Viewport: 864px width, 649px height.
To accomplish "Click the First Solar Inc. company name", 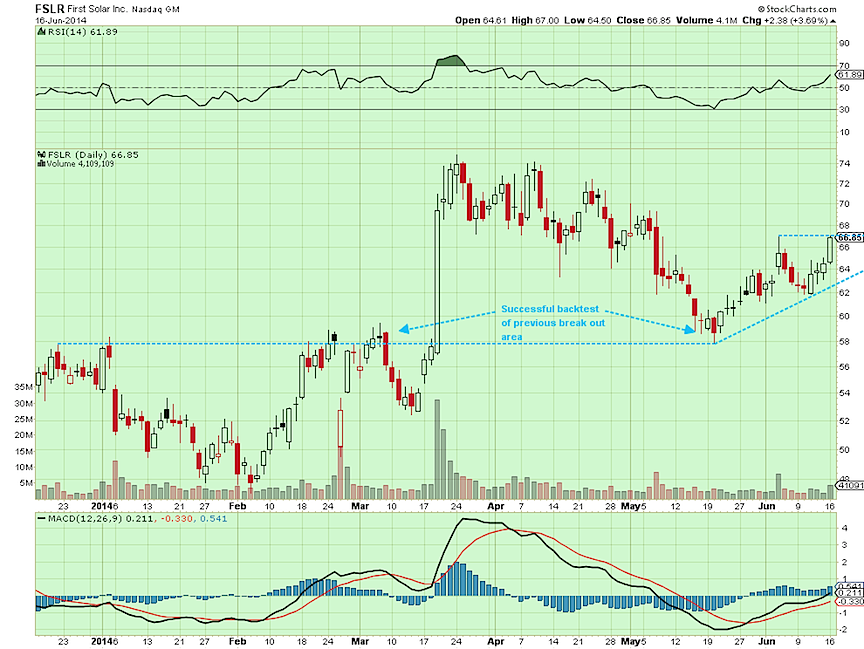I will click(97, 9).
